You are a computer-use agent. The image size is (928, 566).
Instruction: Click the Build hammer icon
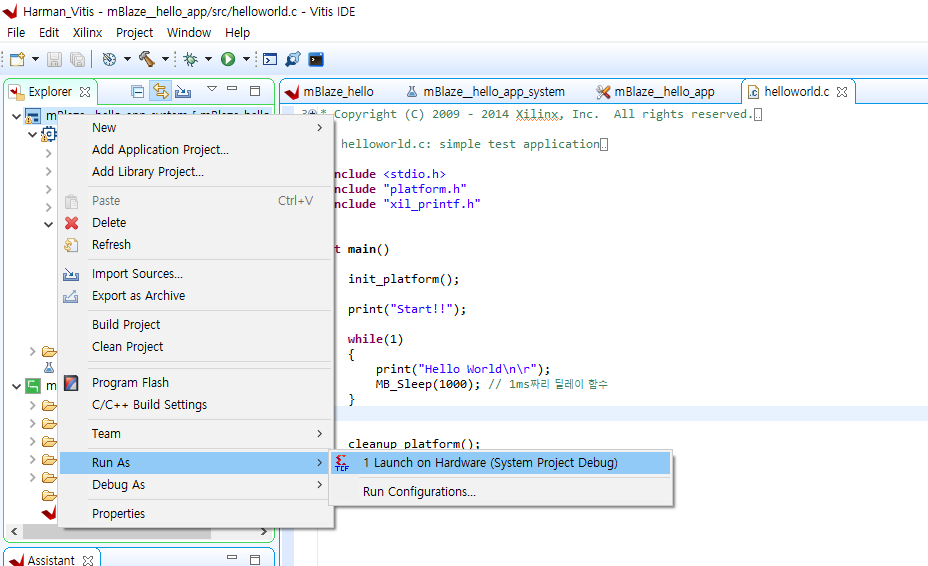(x=146, y=59)
